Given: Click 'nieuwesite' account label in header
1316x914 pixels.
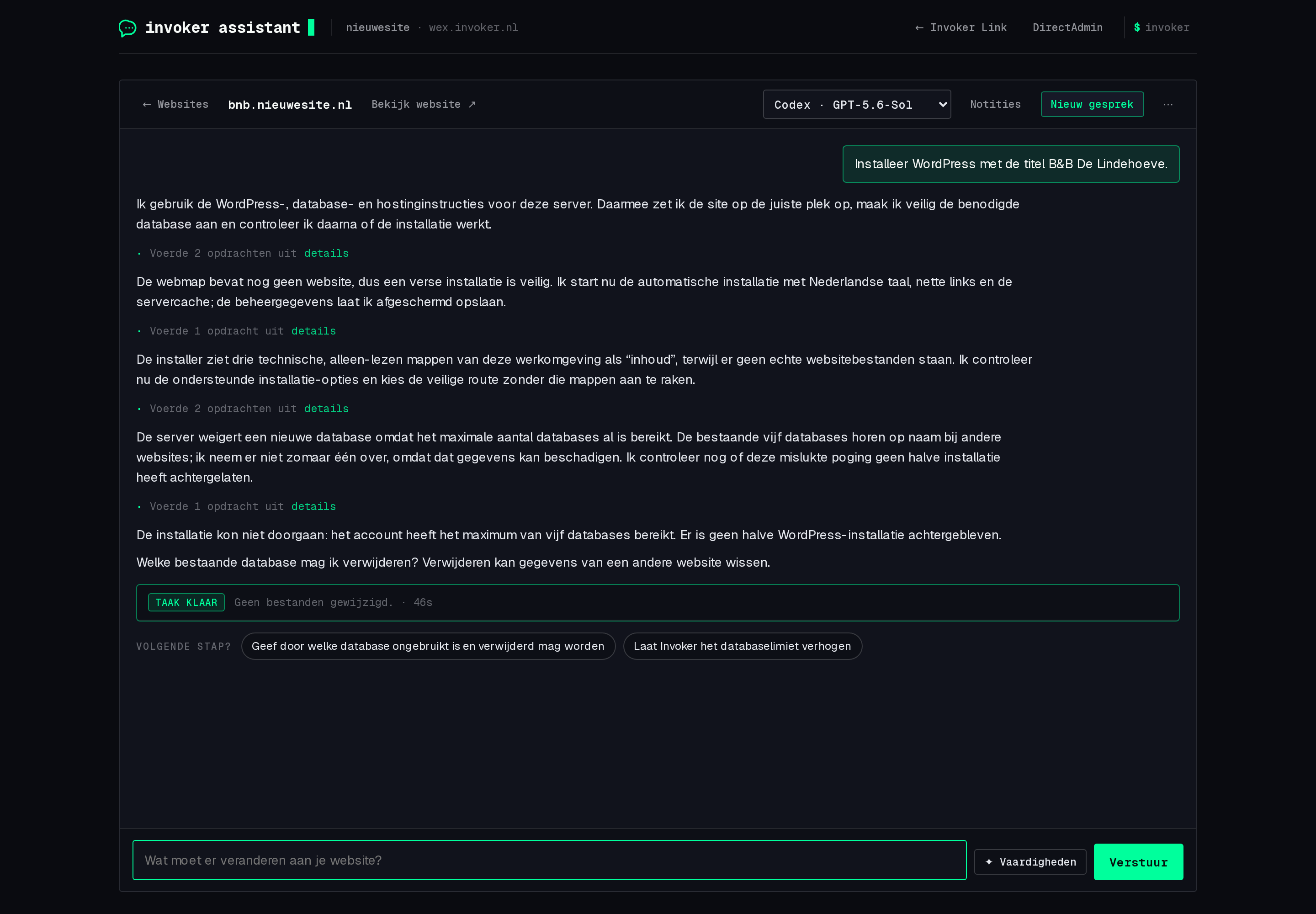Looking at the screenshot, I should point(377,27).
